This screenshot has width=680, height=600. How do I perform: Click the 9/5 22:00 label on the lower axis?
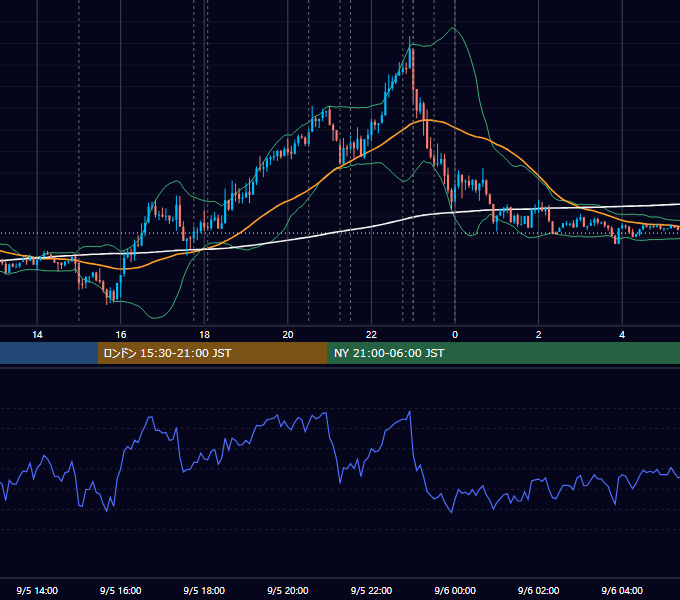371,590
